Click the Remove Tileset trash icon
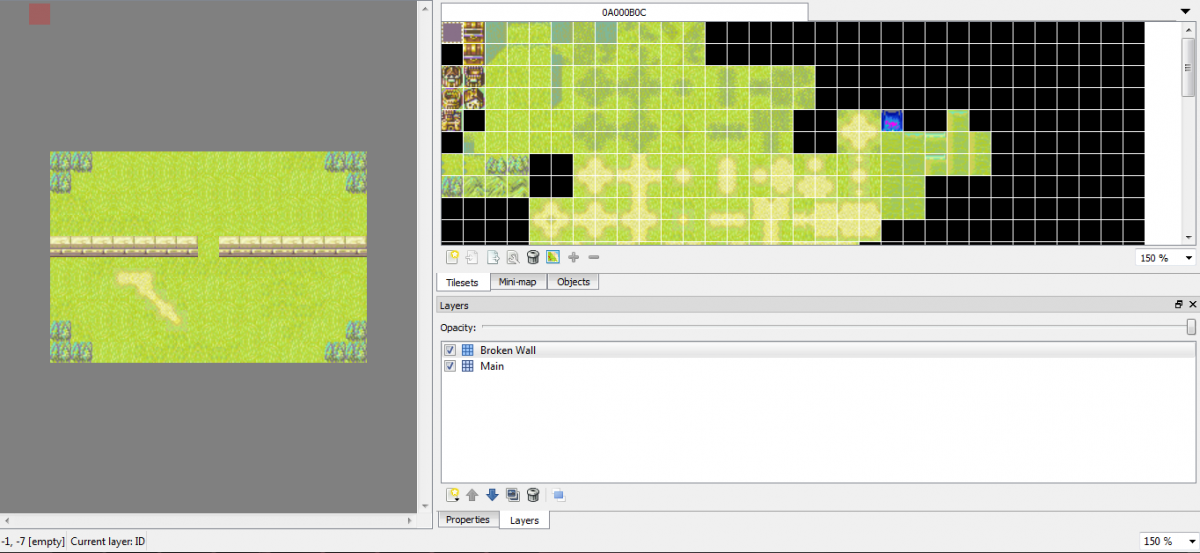This screenshot has height=553, width=1200. [x=533, y=257]
